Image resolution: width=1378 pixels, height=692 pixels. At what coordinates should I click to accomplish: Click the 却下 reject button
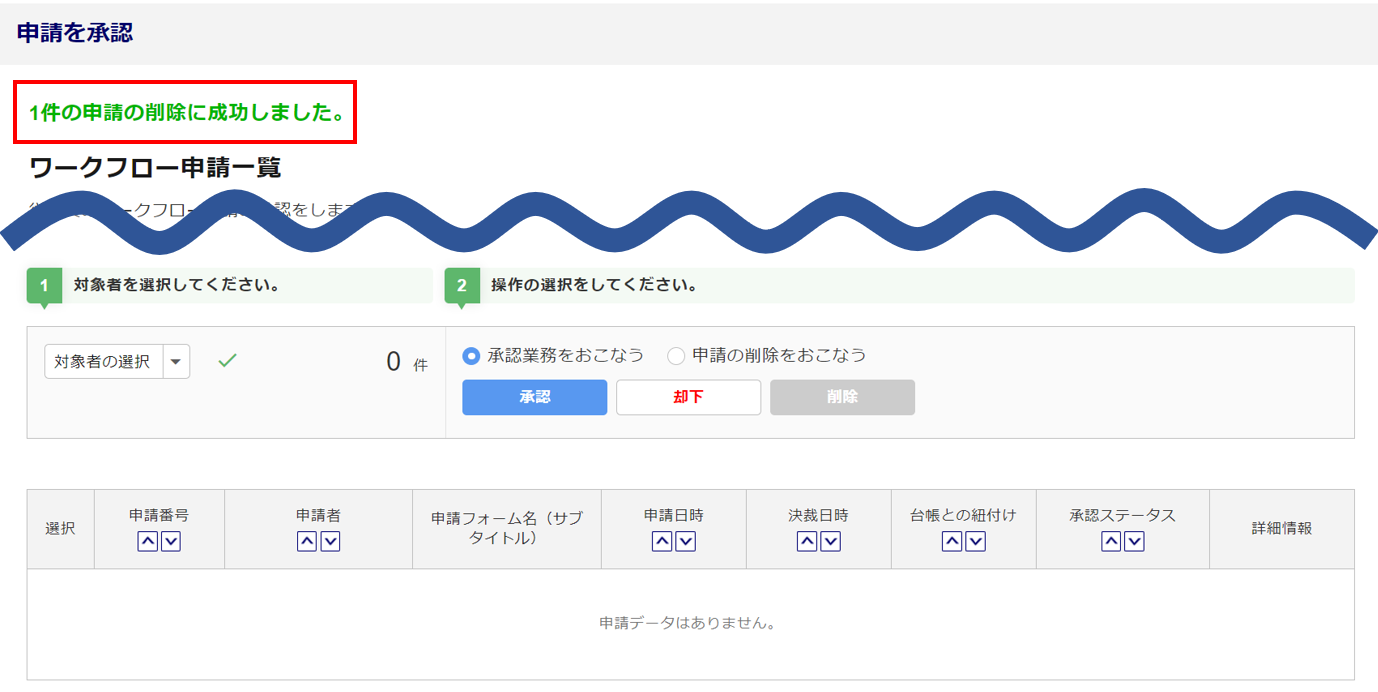click(x=688, y=397)
